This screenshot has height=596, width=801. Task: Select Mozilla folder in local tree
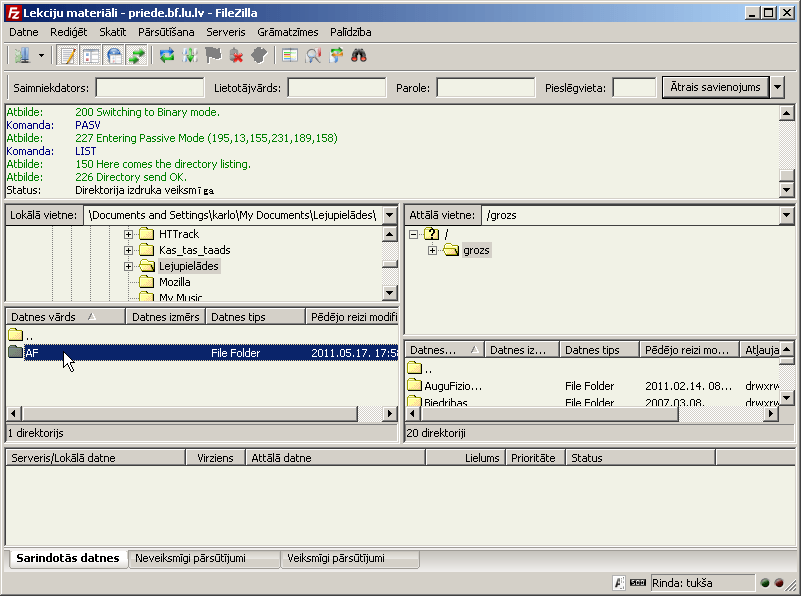click(175, 282)
